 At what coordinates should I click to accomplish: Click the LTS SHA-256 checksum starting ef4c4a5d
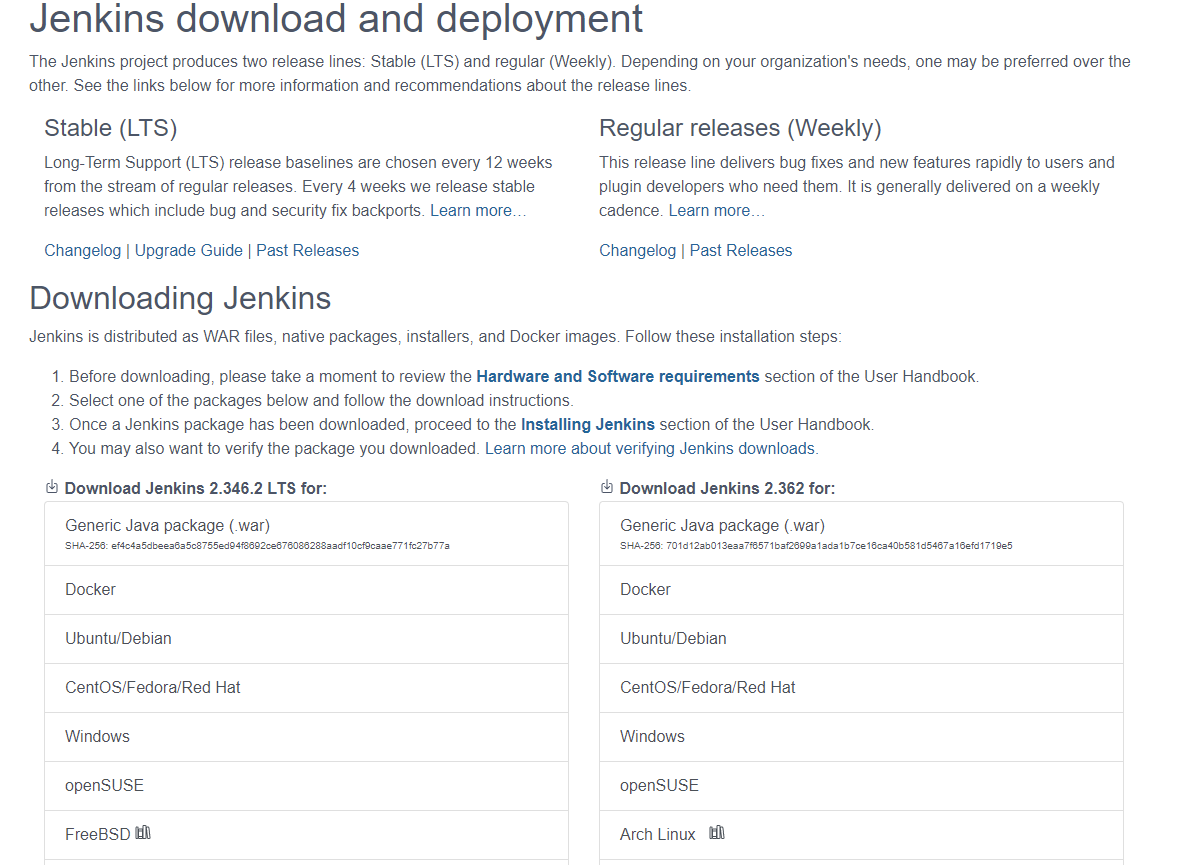point(257,546)
